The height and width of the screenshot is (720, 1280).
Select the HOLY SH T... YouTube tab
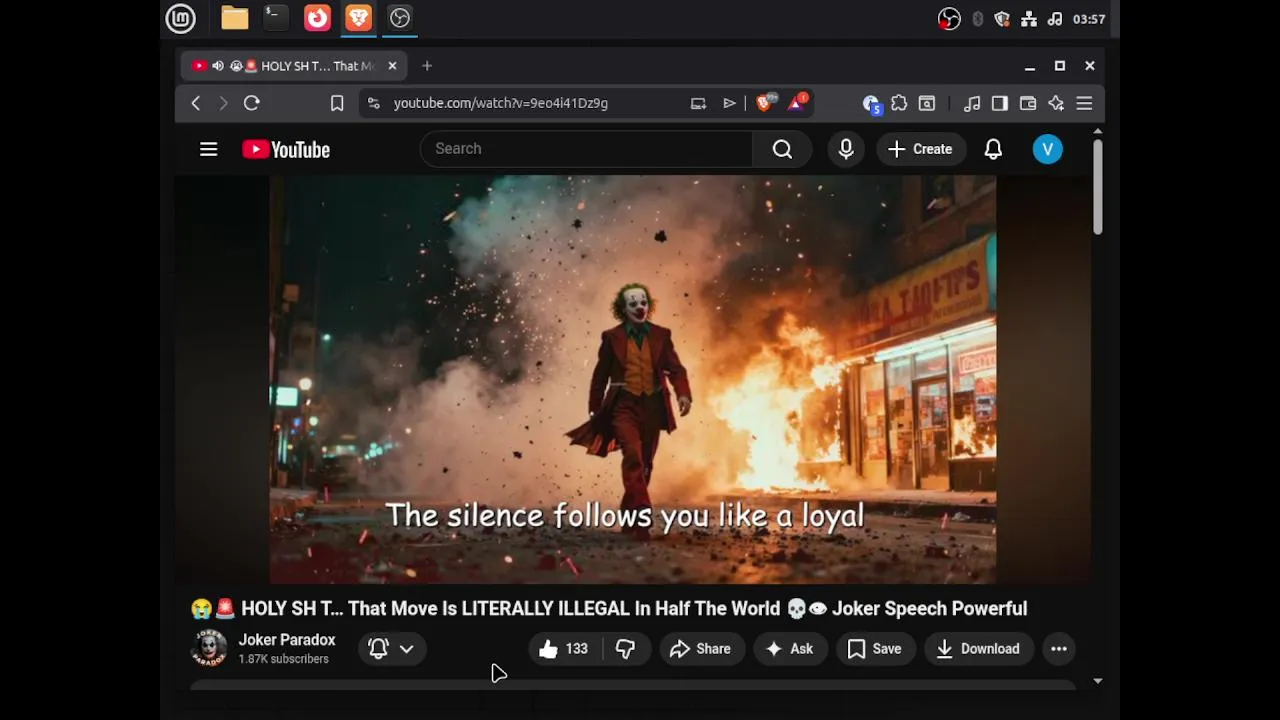293,66
